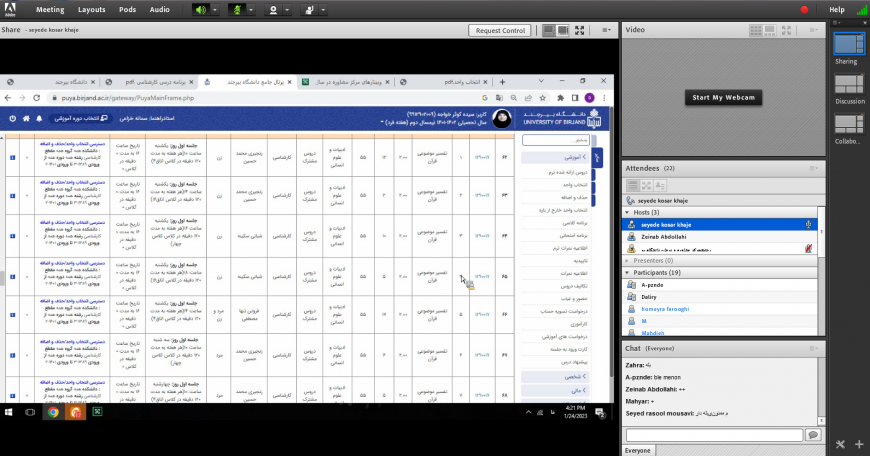Open the speaker options dropdown arrow

click(215, 9)
